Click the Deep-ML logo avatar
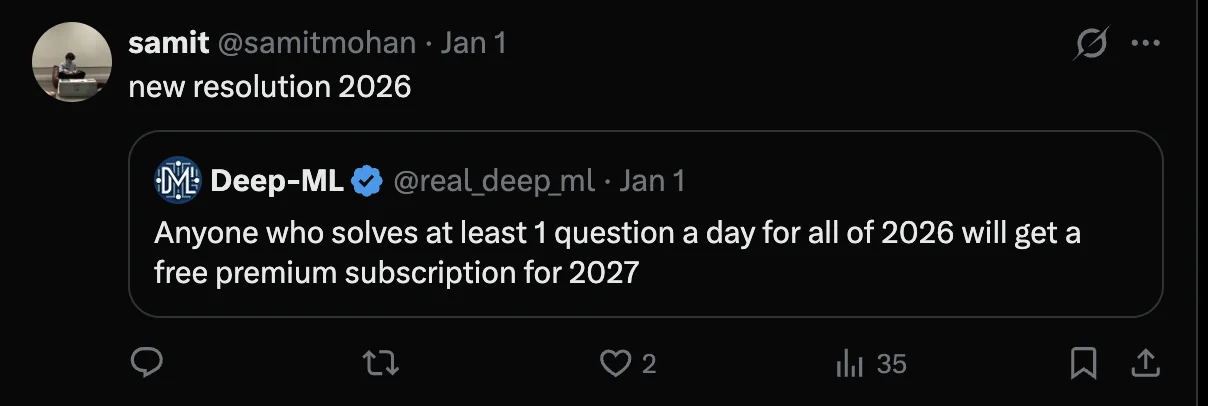 (x=178, y=180)
